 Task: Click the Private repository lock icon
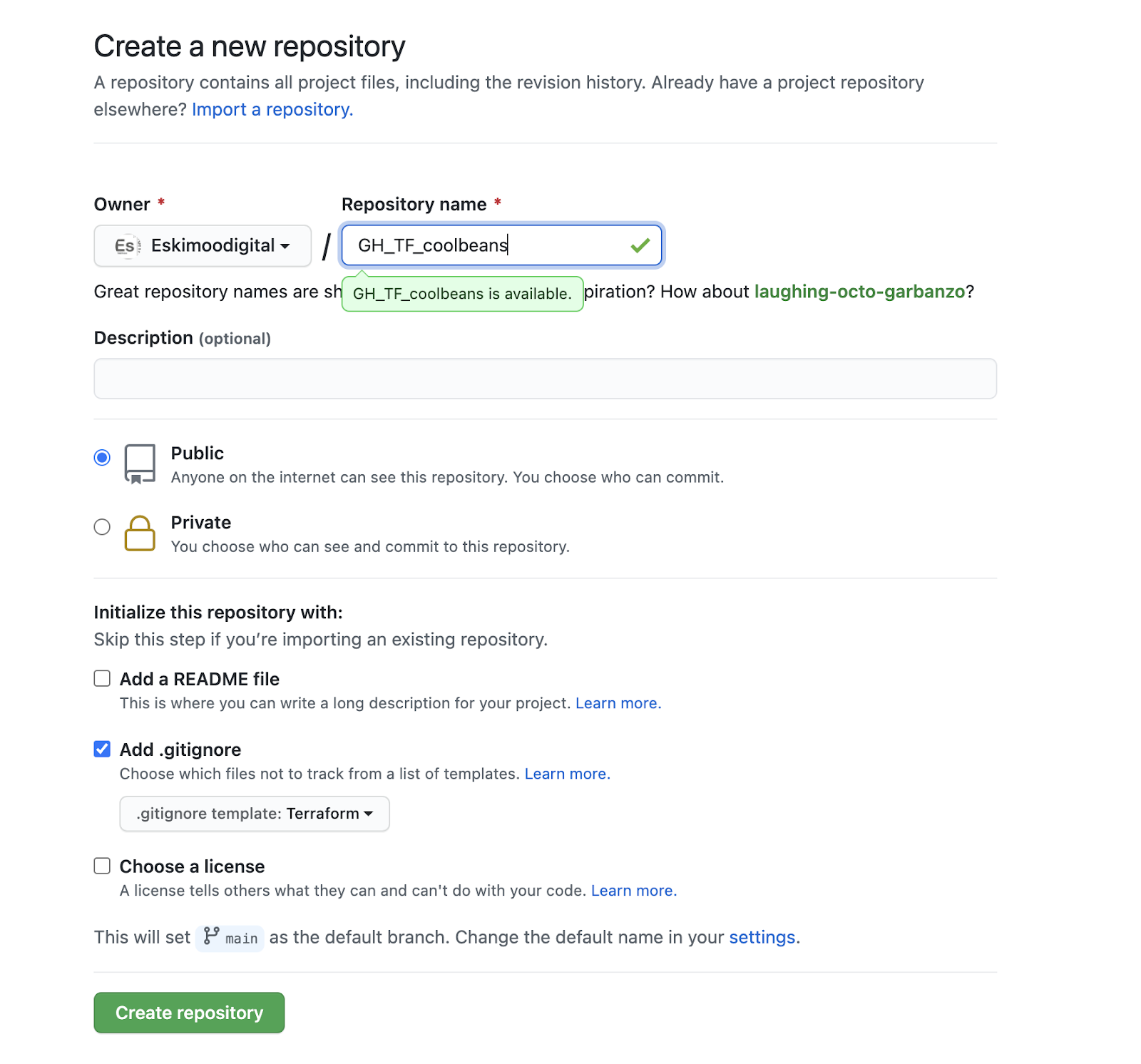140,533
